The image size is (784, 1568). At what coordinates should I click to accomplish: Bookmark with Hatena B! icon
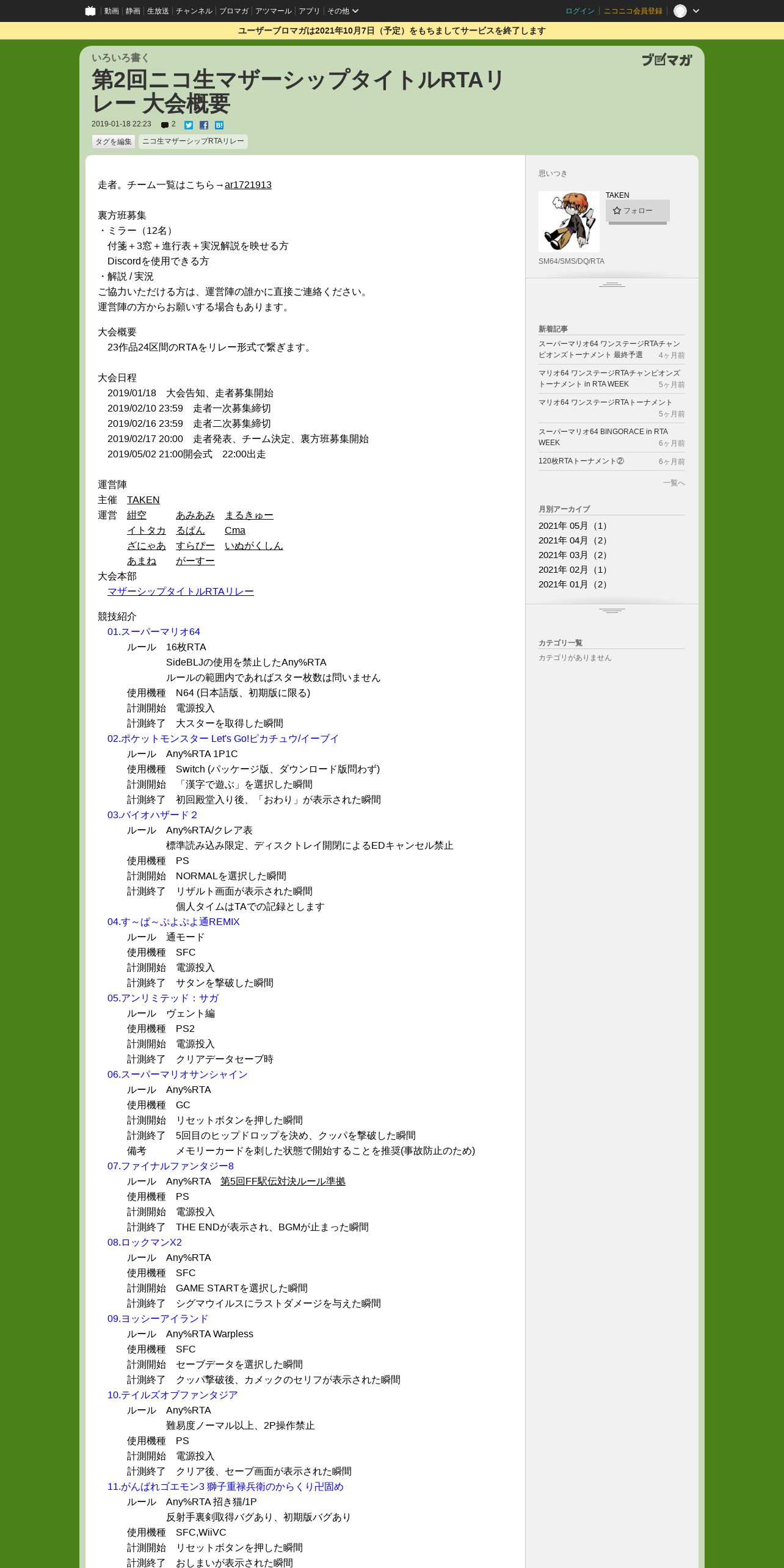[x=219, y=125]
